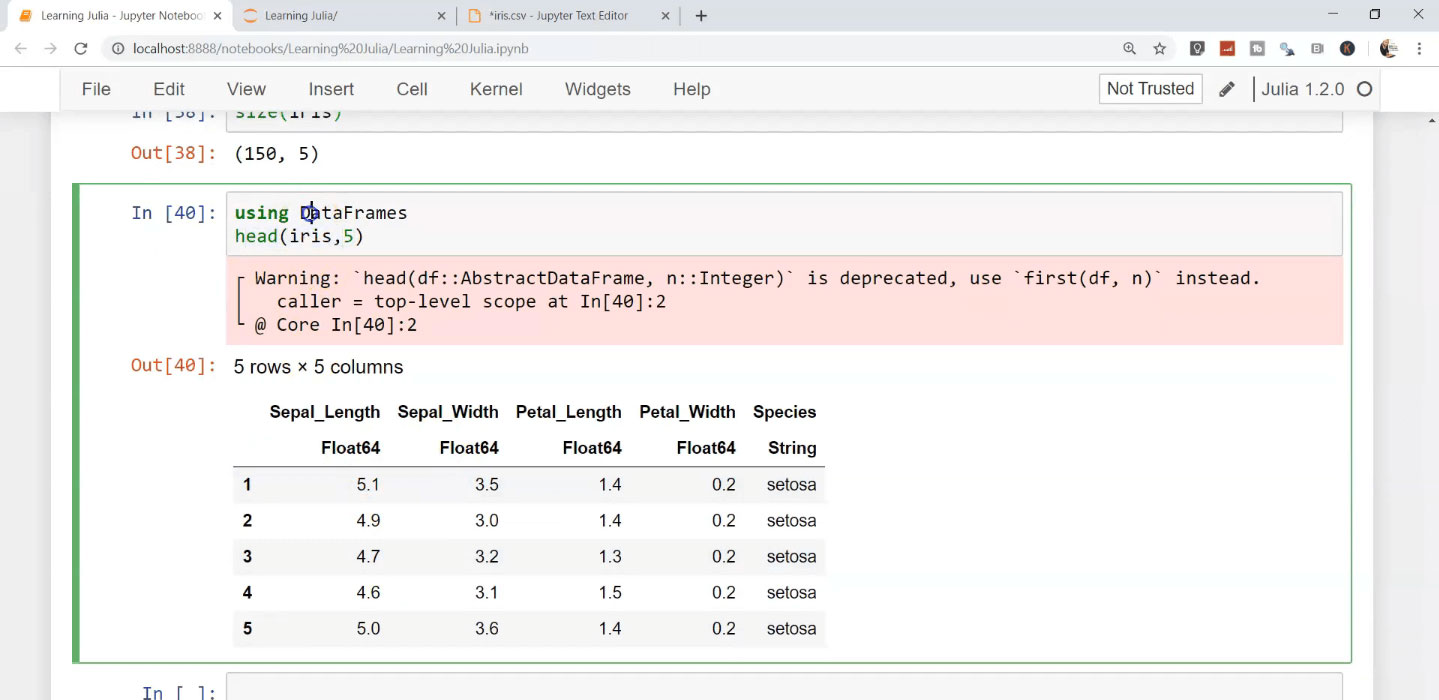Viewport: 1439px width, 700px height.
Task: Open the File menu
Action: [x=96, y=89]
